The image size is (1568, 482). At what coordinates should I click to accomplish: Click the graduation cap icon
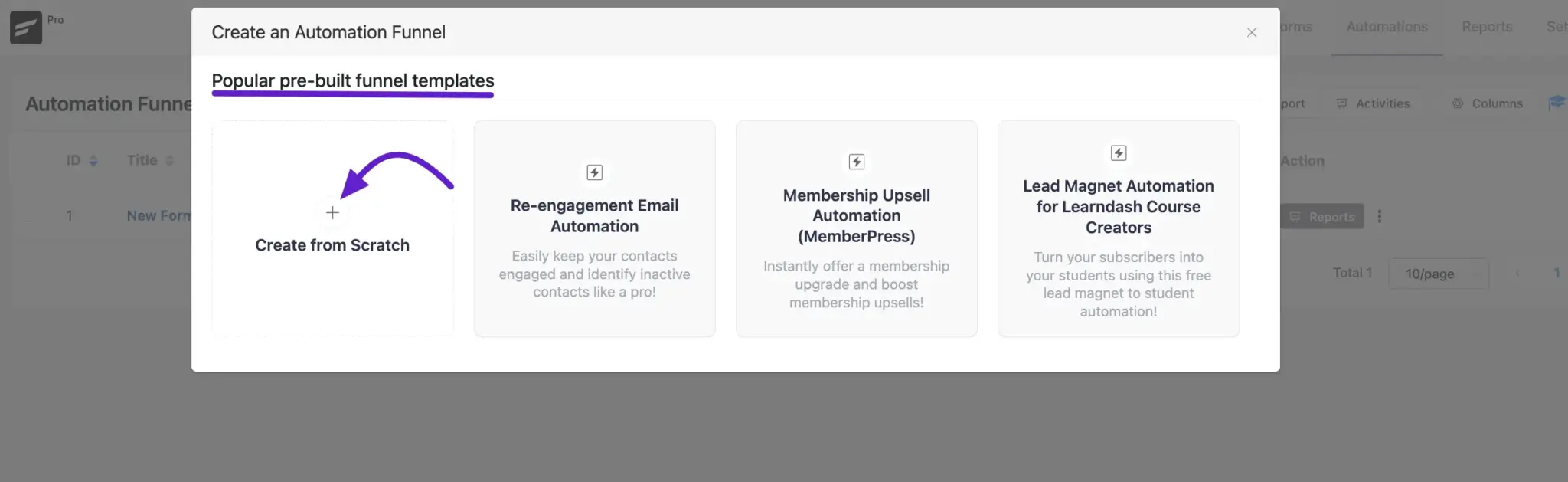1556,103
